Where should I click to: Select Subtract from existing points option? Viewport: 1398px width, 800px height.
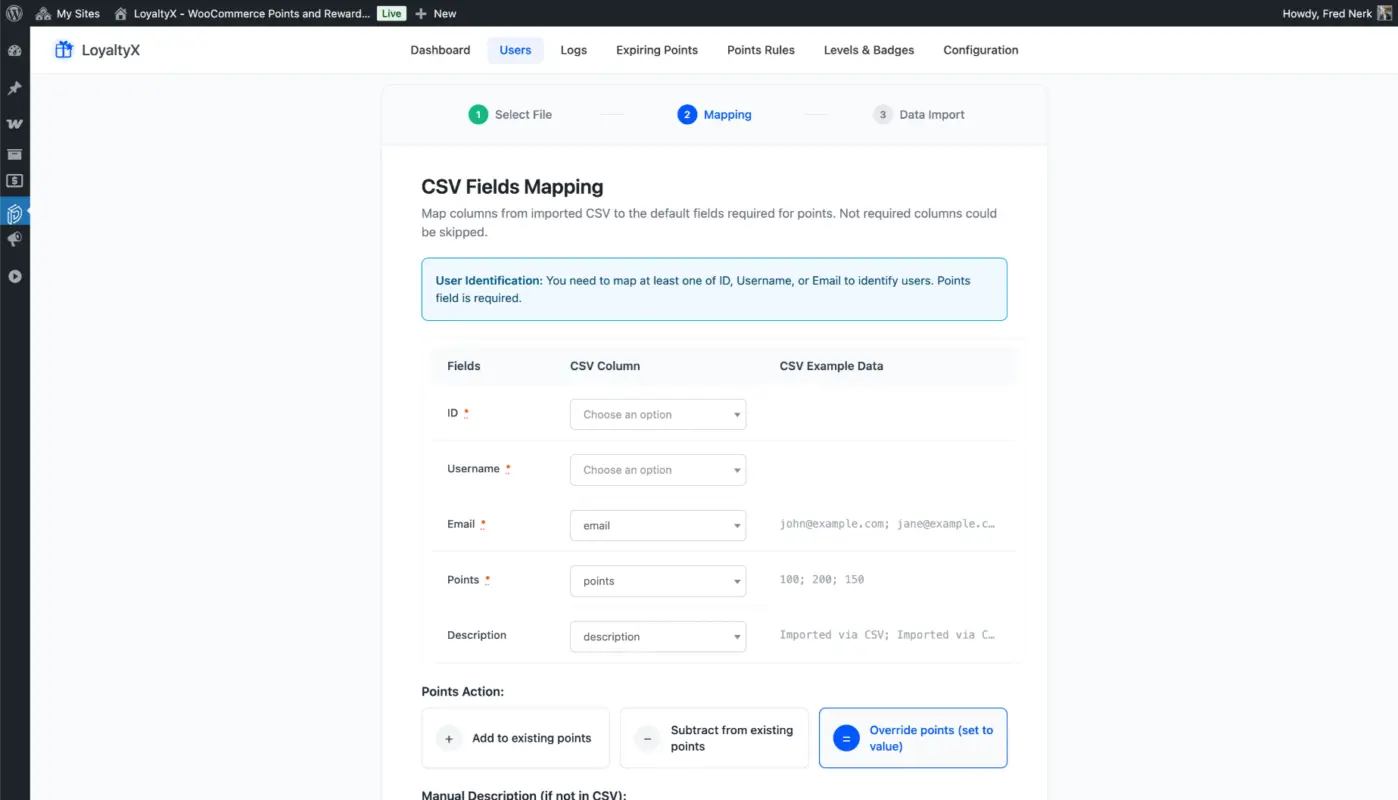pos(714,738)
